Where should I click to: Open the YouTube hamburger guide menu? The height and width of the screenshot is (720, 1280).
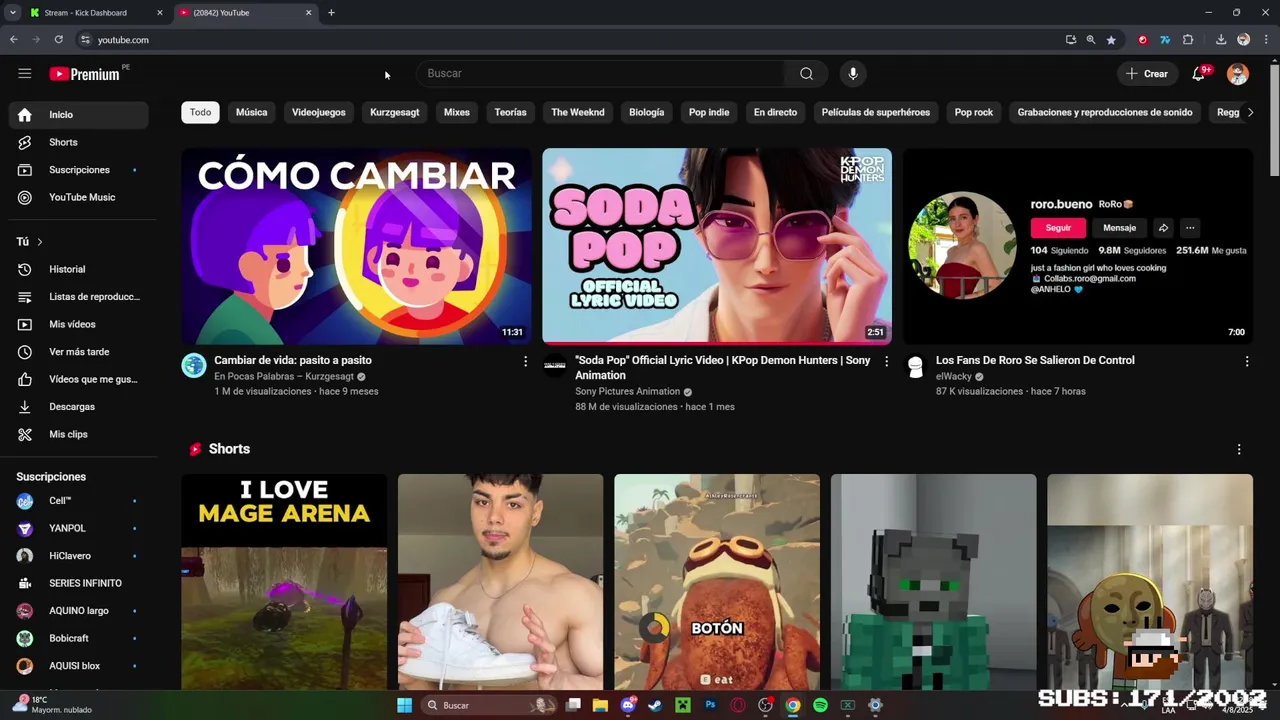click(x=24, y=74)
